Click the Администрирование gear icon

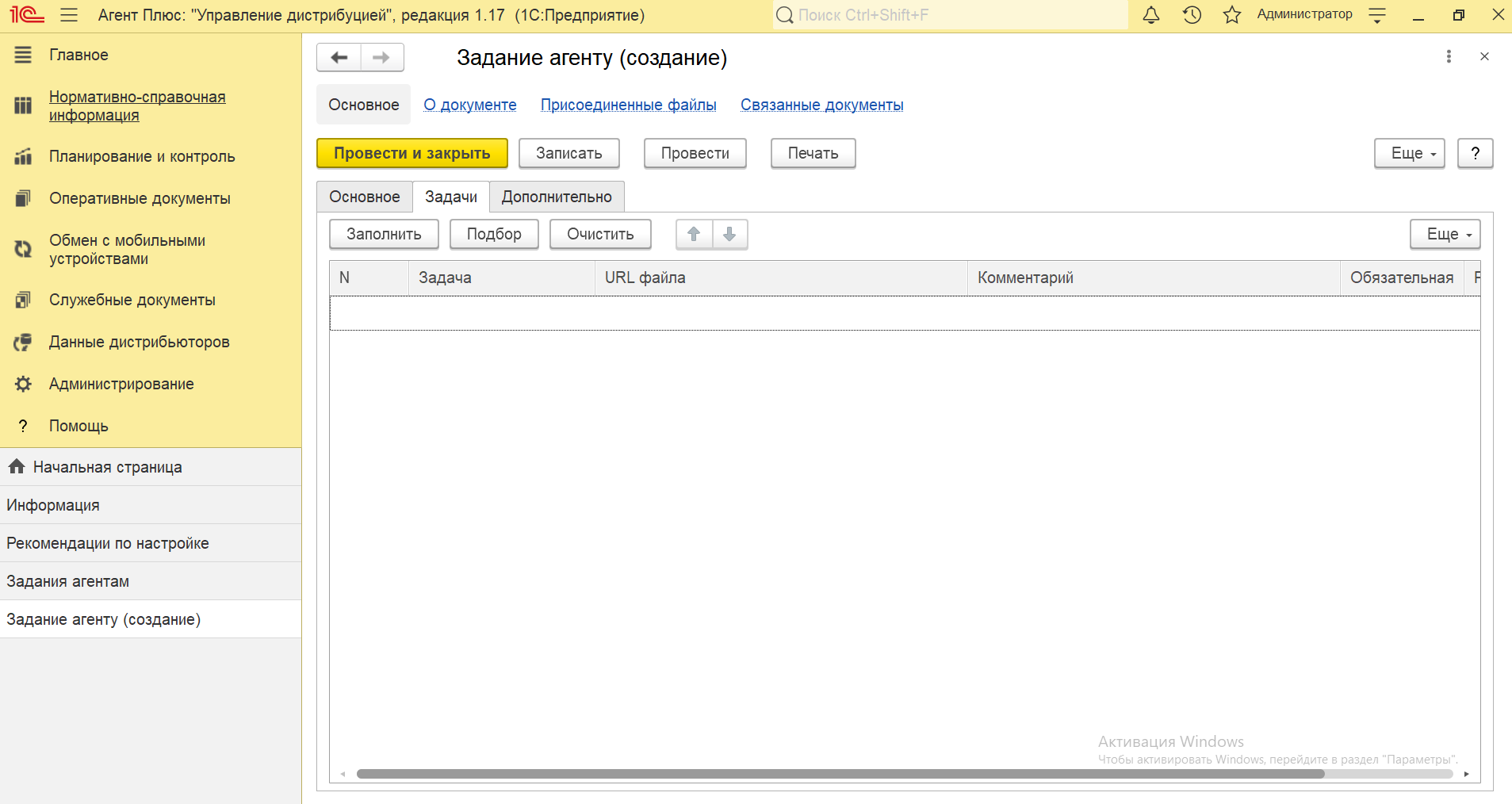point(23,384)
